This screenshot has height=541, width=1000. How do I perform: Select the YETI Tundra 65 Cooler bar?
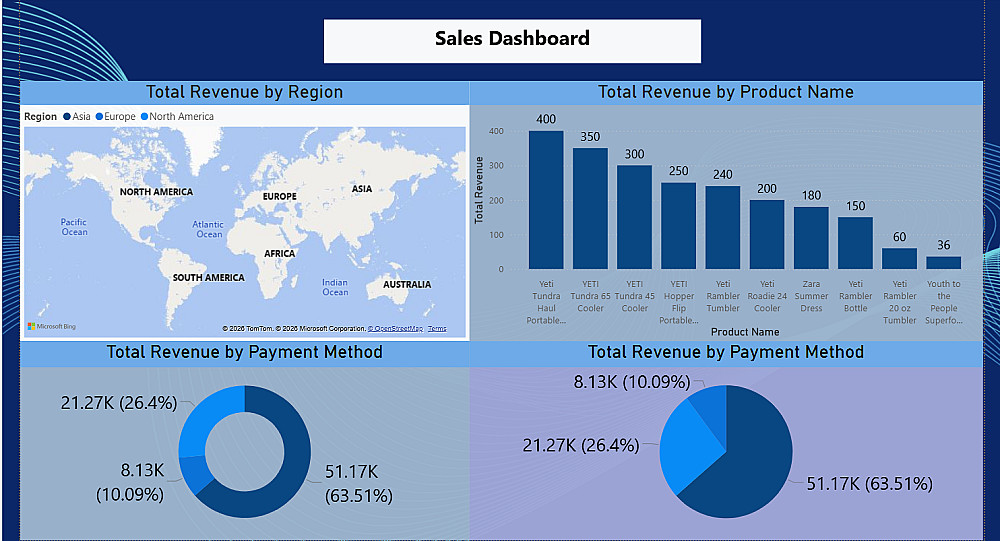point(590,209)
